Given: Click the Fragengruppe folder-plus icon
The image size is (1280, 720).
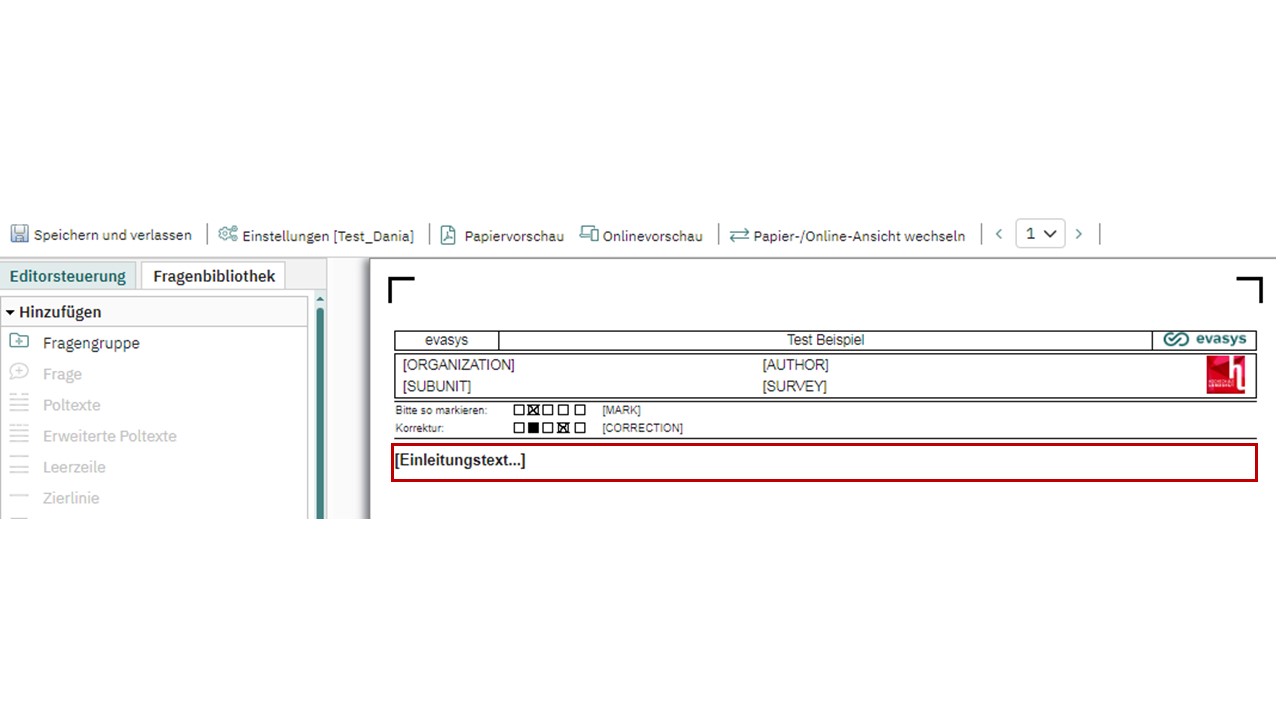Looking at the screenshot, I should [x=19, y=342].
